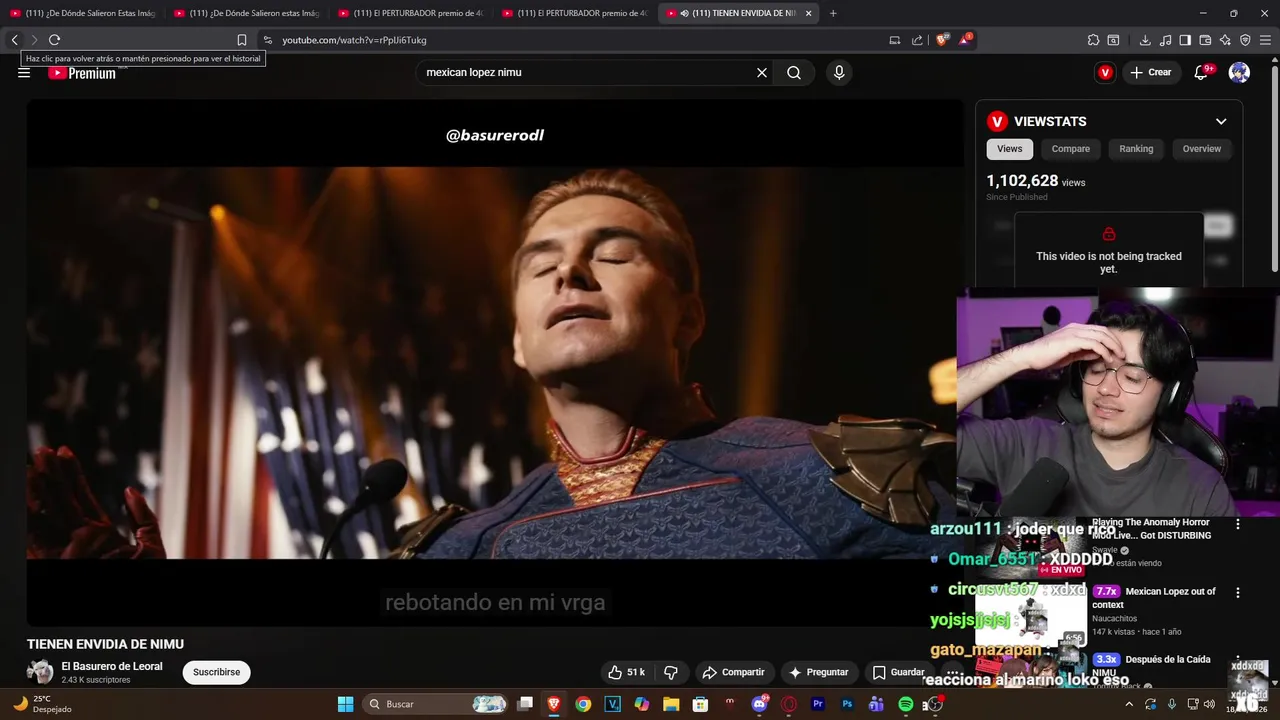The image size is (1280, 720).
Task: Select the Overview tab in ViewStats
Action: [x=1202, y=149]
